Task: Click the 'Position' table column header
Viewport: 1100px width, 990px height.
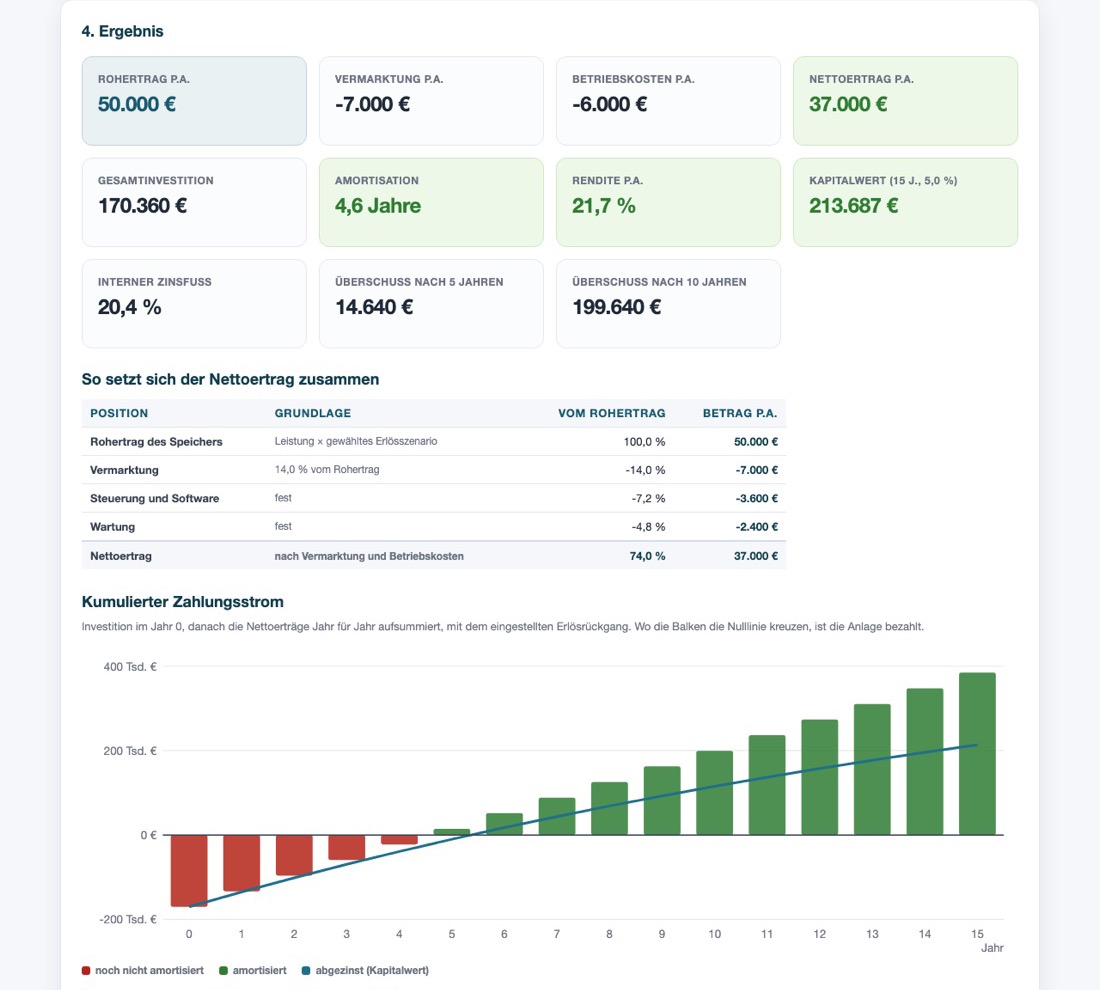Action: tap(119, 413)
